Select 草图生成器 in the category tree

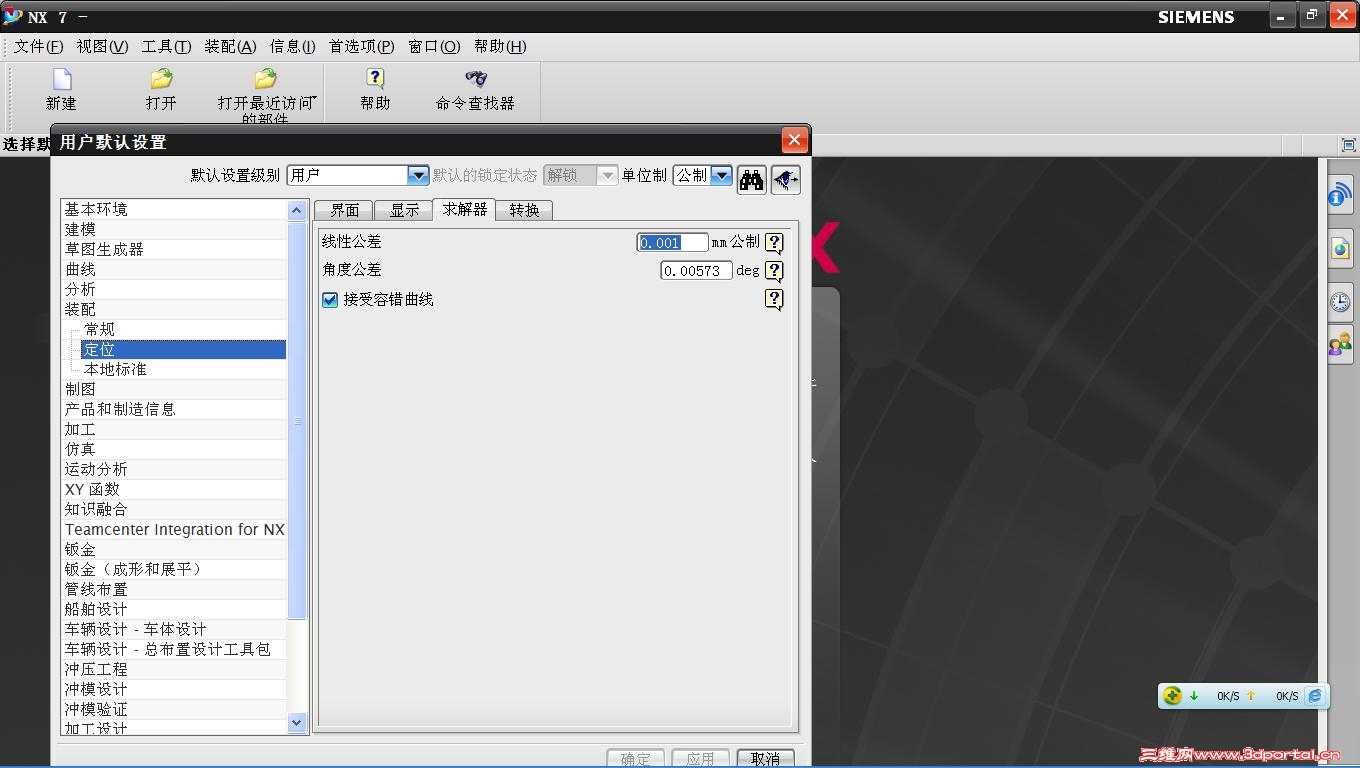coord(104,249)
